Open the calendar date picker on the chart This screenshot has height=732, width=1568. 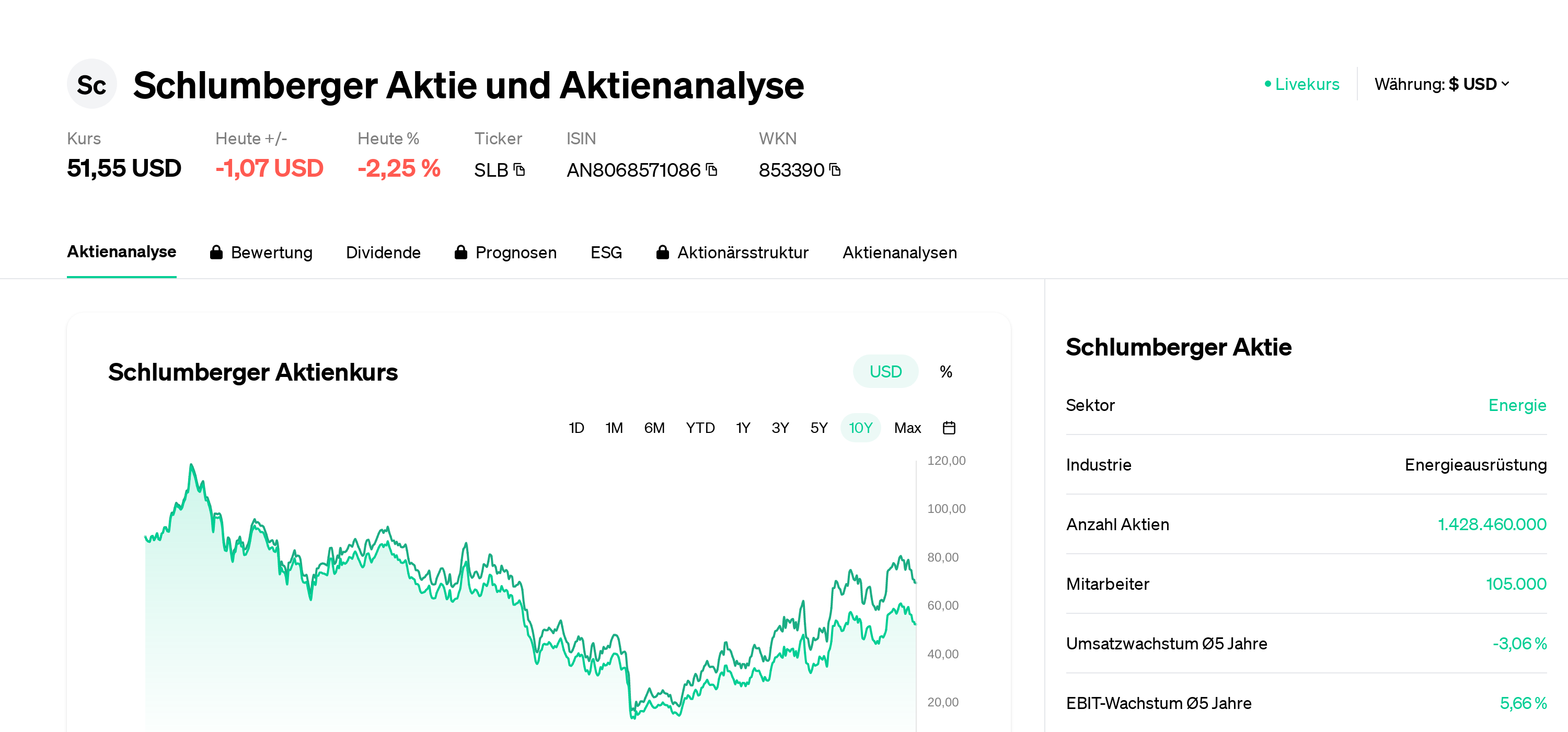pyautogui.click(x=950, y=428)
